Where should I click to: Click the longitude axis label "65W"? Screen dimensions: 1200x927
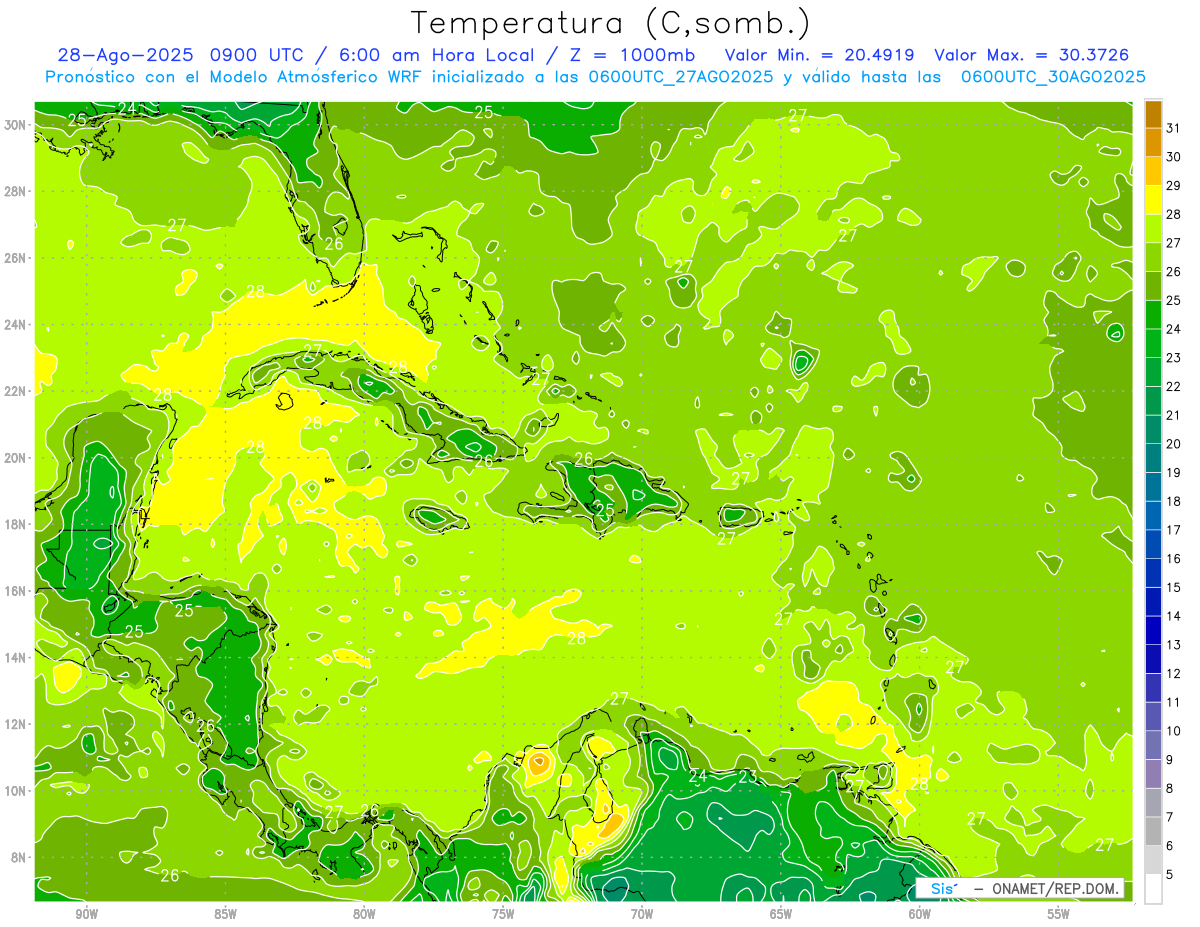781,913
